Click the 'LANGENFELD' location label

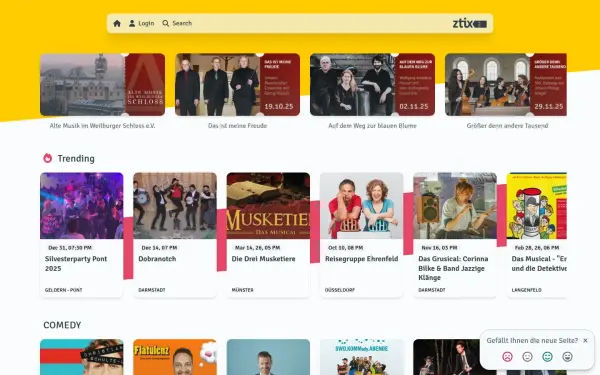[527, 290]
